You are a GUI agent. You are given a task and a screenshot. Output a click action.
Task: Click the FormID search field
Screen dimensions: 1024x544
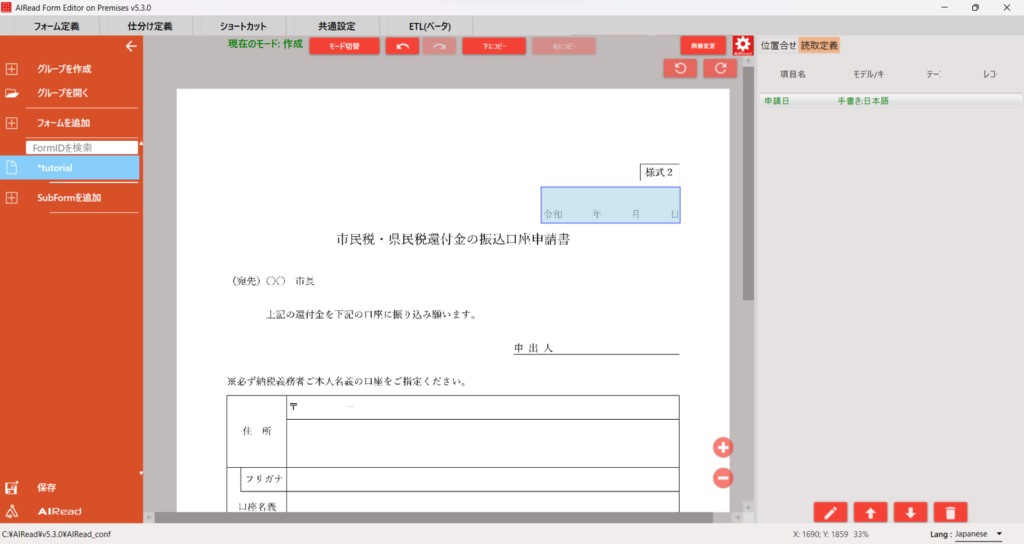pyautogui.click(x=81, y=147)
